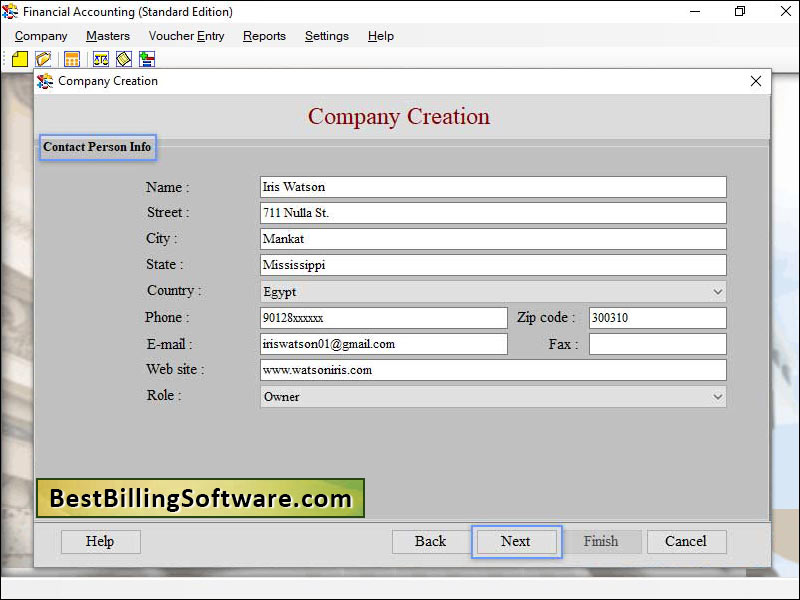
Task: Click the Company Creation dialog title icon
Action: (46, 81)
